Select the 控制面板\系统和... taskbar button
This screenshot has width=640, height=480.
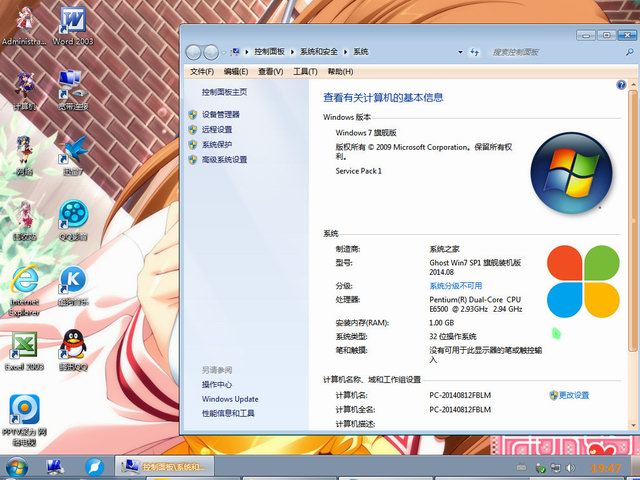(164, 467)
